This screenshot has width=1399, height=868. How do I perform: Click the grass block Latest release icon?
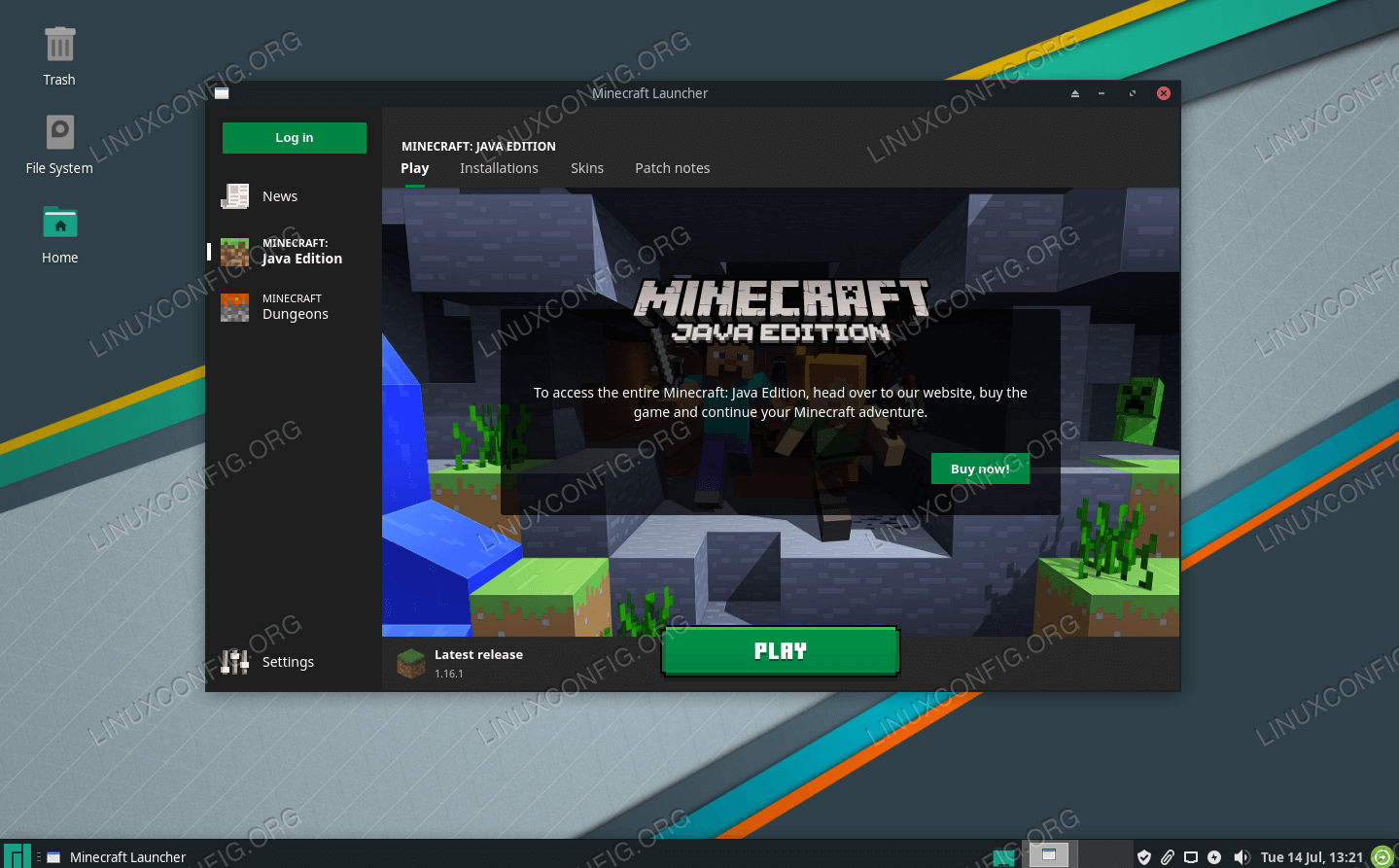pyautogui.click(x=411, y=664)
